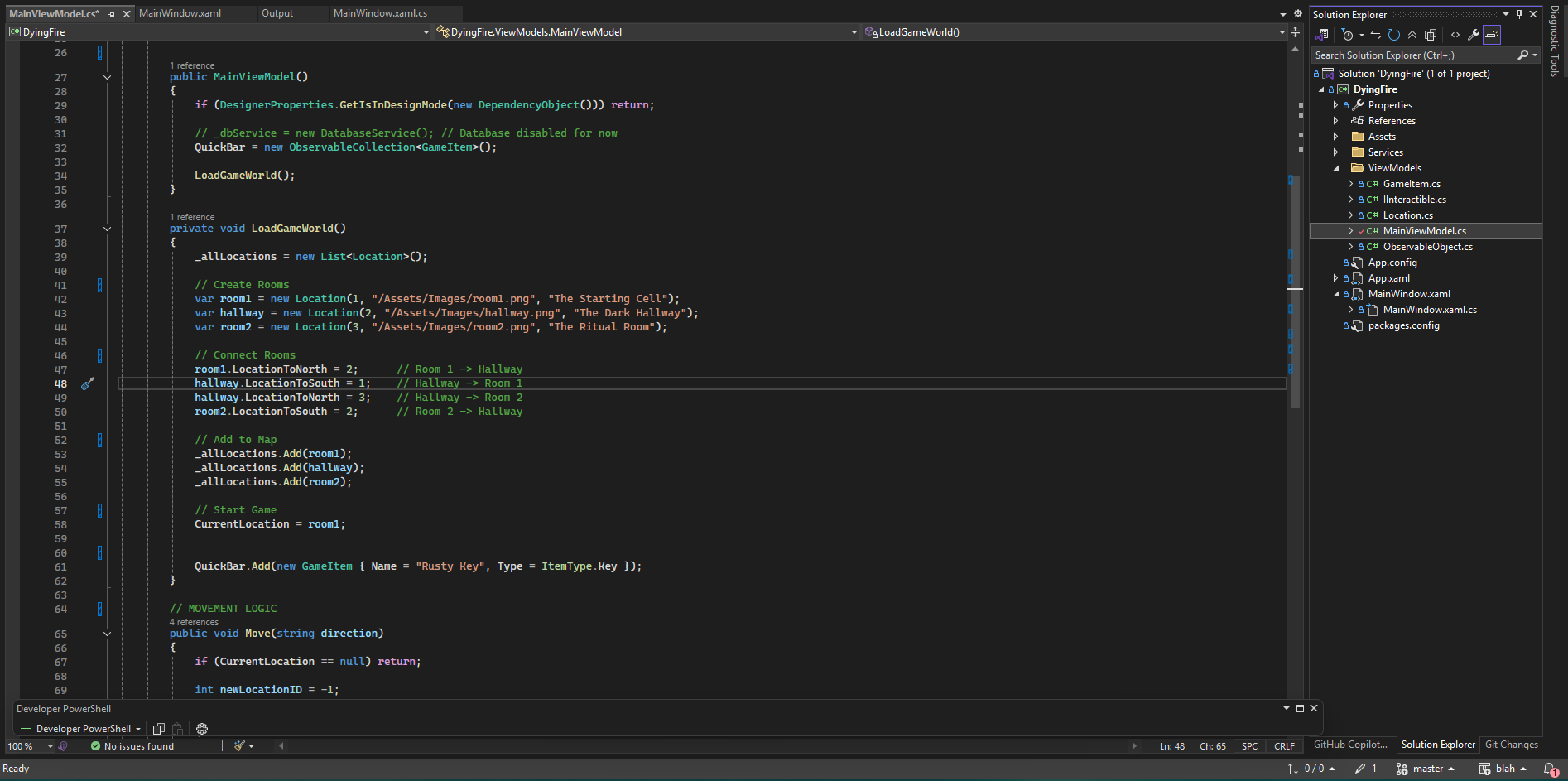Refresh the Solution Explorer
The image size is (1568, 781).
[x=1394, y=35]
